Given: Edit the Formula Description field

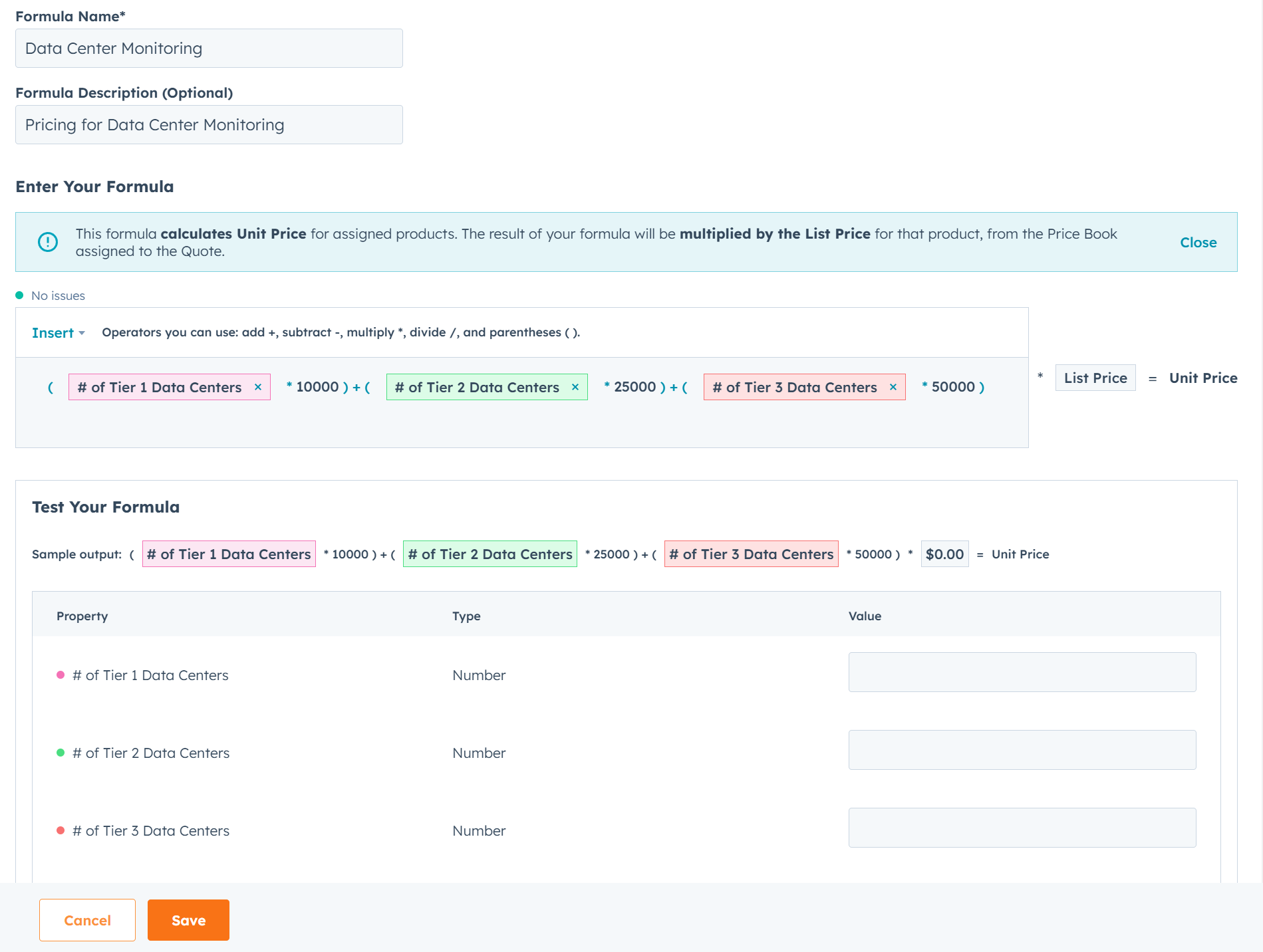Looking at the screenshot, I should 208,124.
